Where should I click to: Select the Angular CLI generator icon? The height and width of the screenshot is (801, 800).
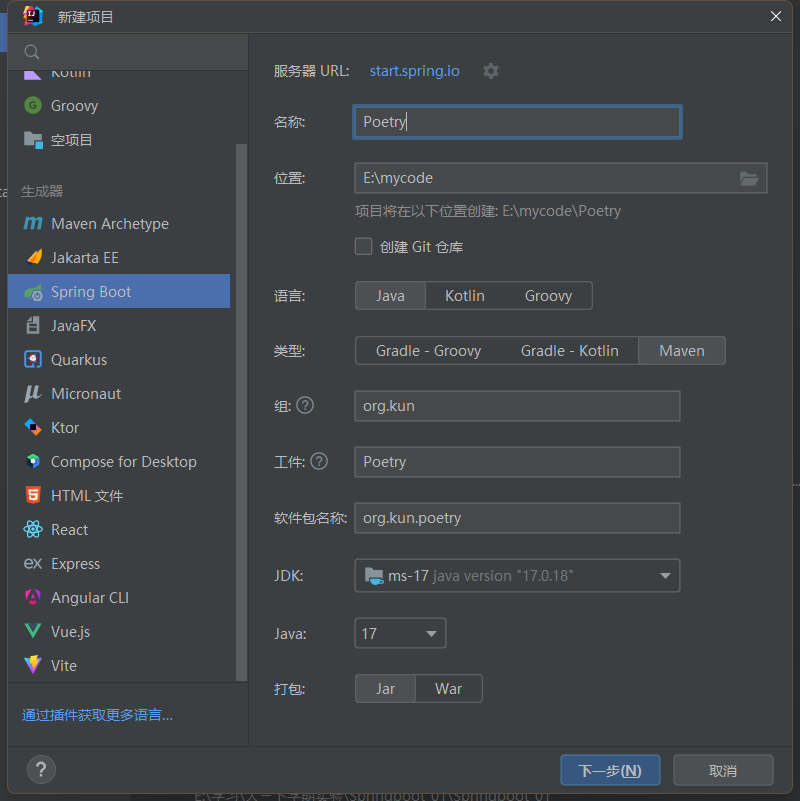33,597
